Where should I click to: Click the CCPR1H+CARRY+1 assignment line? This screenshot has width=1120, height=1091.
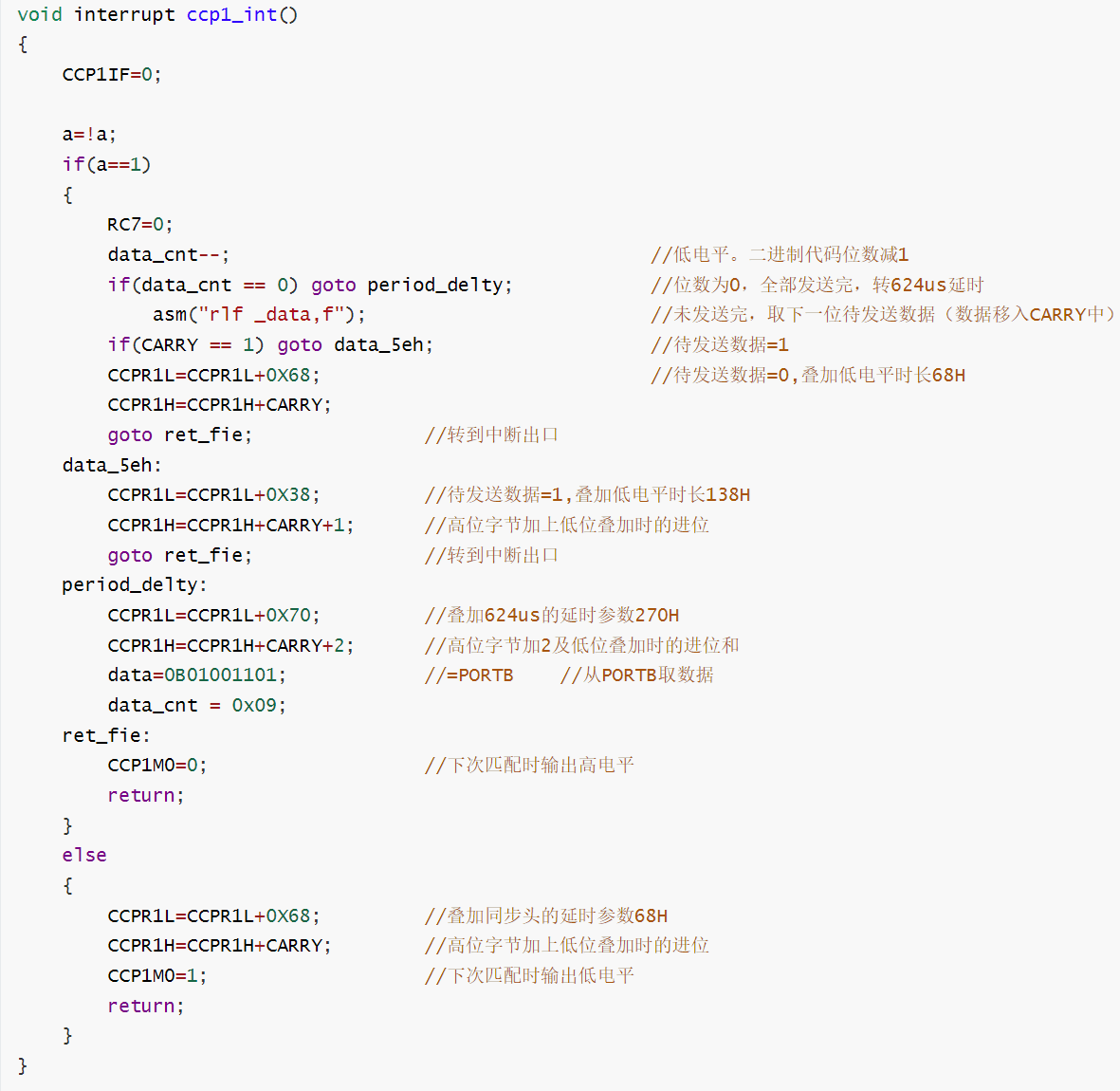click(230, 525)
